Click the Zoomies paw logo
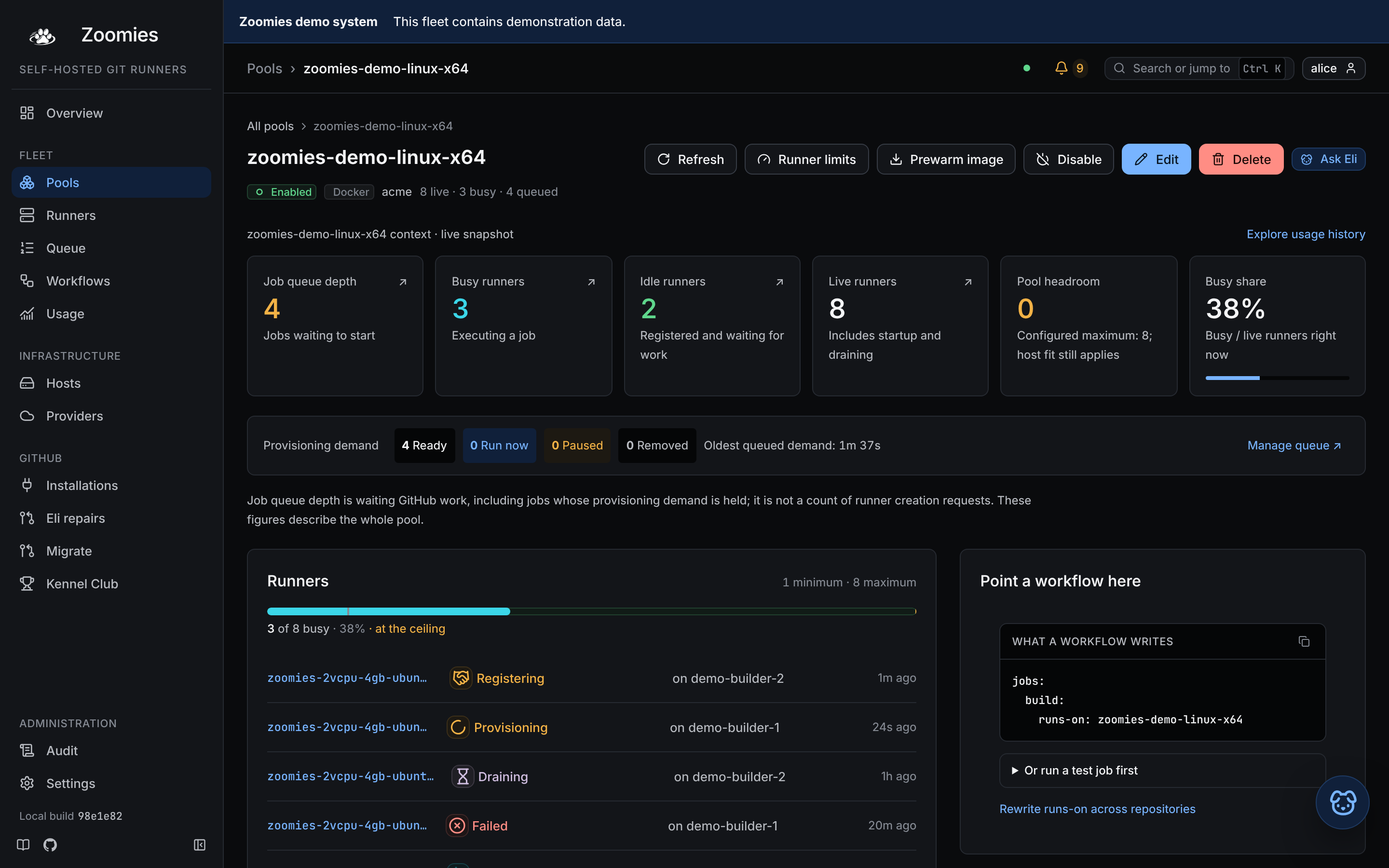 pyautogui.click(x=42, y=36)
